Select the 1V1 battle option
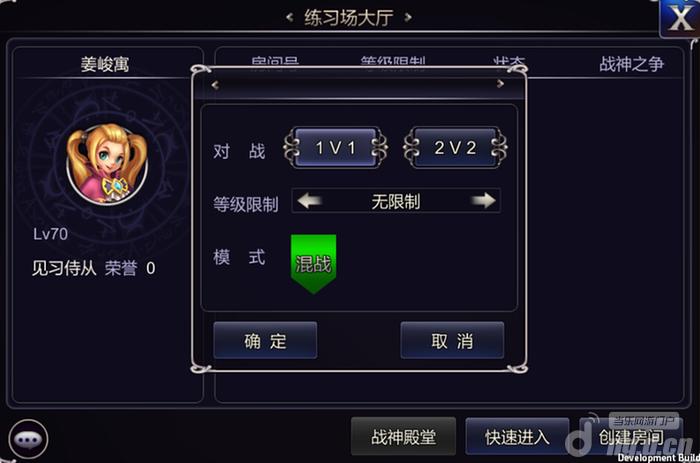The width and height of the screenshot is (700, 463). click(335, 148)
